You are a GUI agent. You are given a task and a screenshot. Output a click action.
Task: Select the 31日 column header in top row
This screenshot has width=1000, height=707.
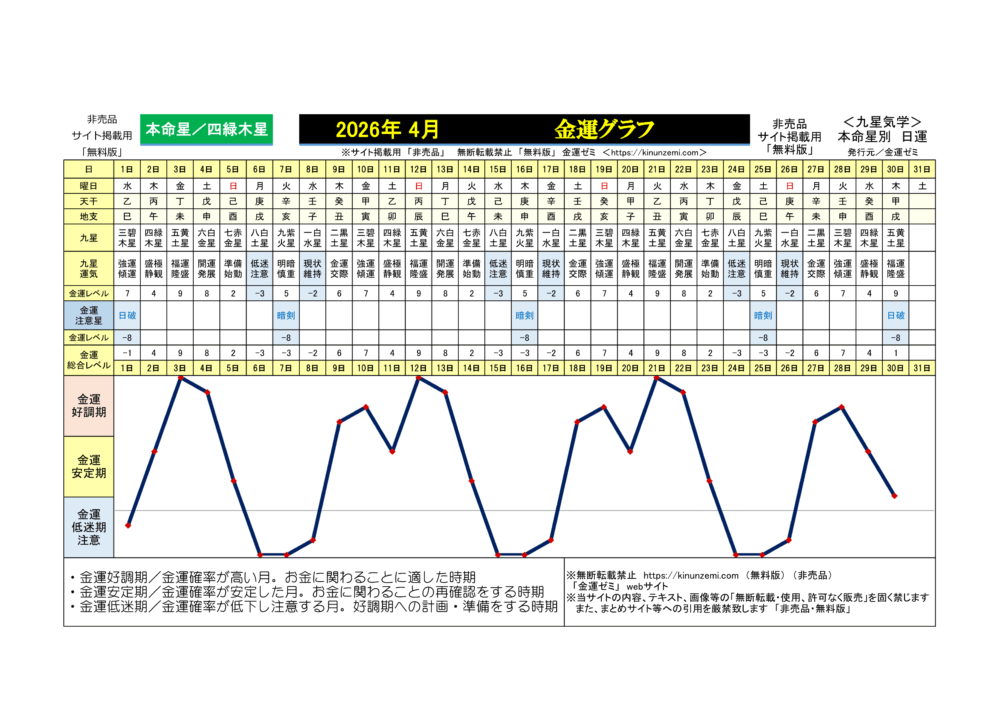[x=921, y=170]
